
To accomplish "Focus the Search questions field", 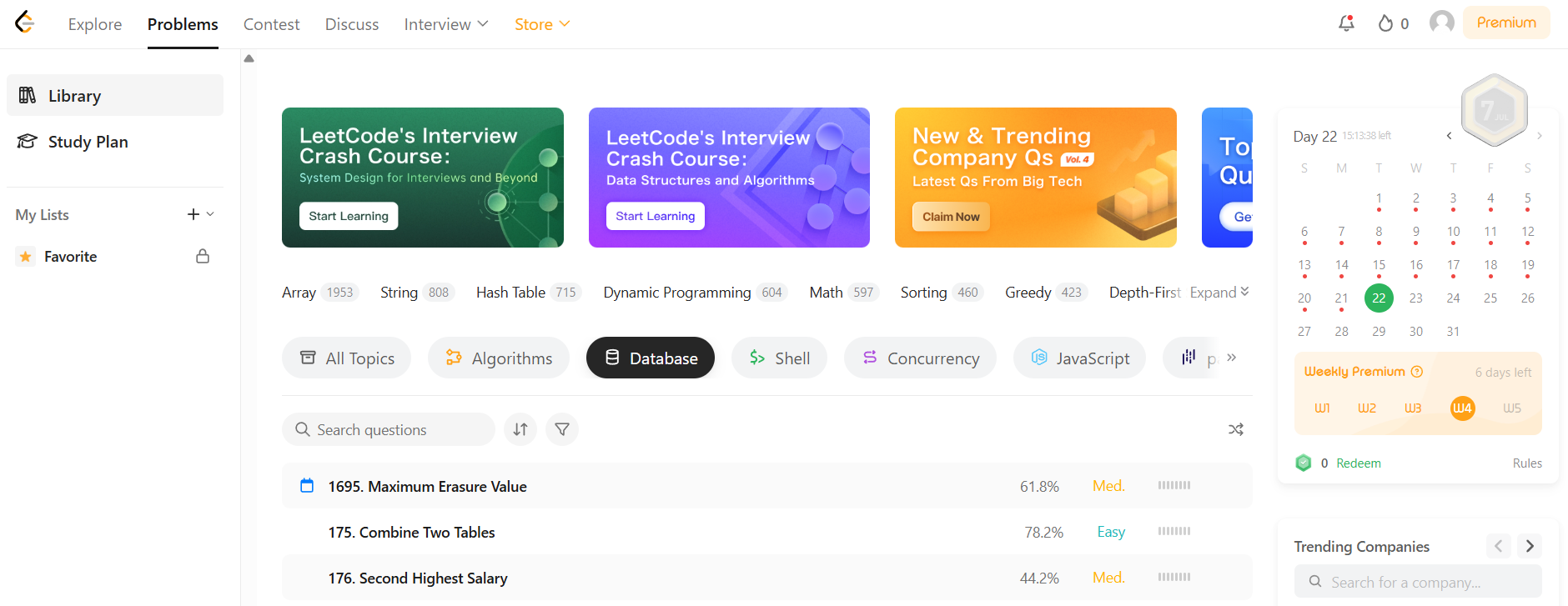I will [x=389, y=429].
